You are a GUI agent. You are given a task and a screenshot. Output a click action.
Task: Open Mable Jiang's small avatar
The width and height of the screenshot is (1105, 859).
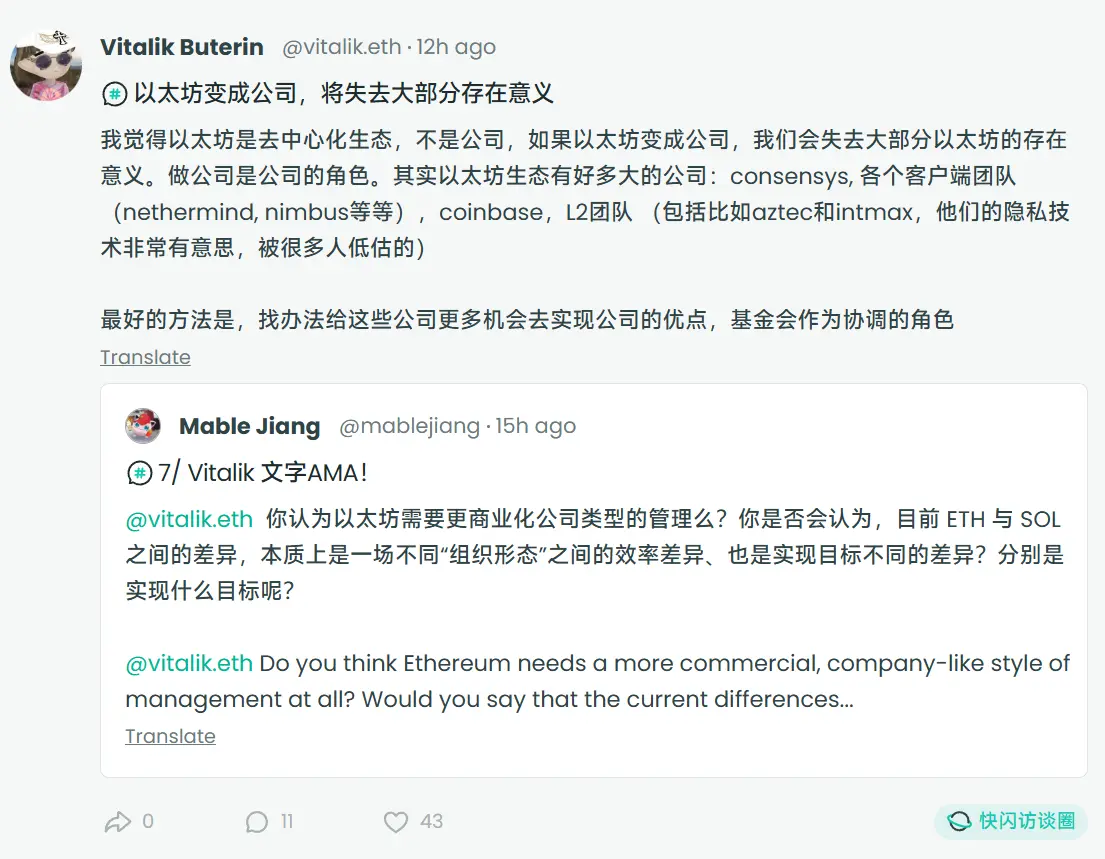coord(143,426)
